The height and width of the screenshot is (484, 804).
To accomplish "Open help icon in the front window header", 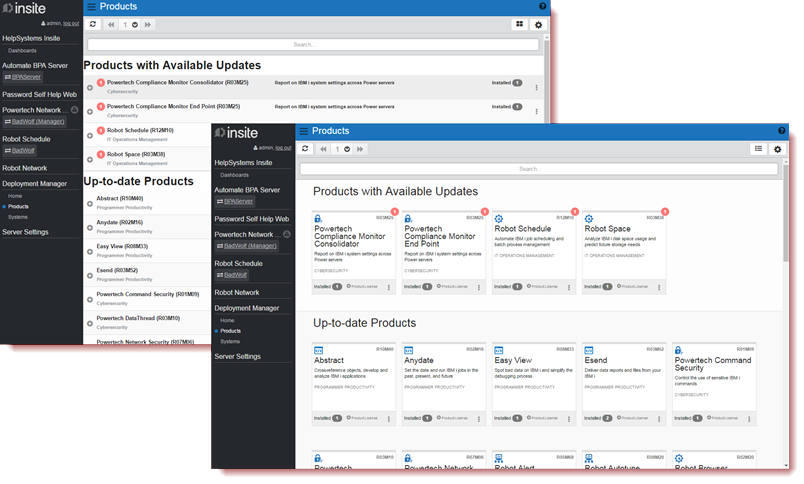I will coord(782,131).
